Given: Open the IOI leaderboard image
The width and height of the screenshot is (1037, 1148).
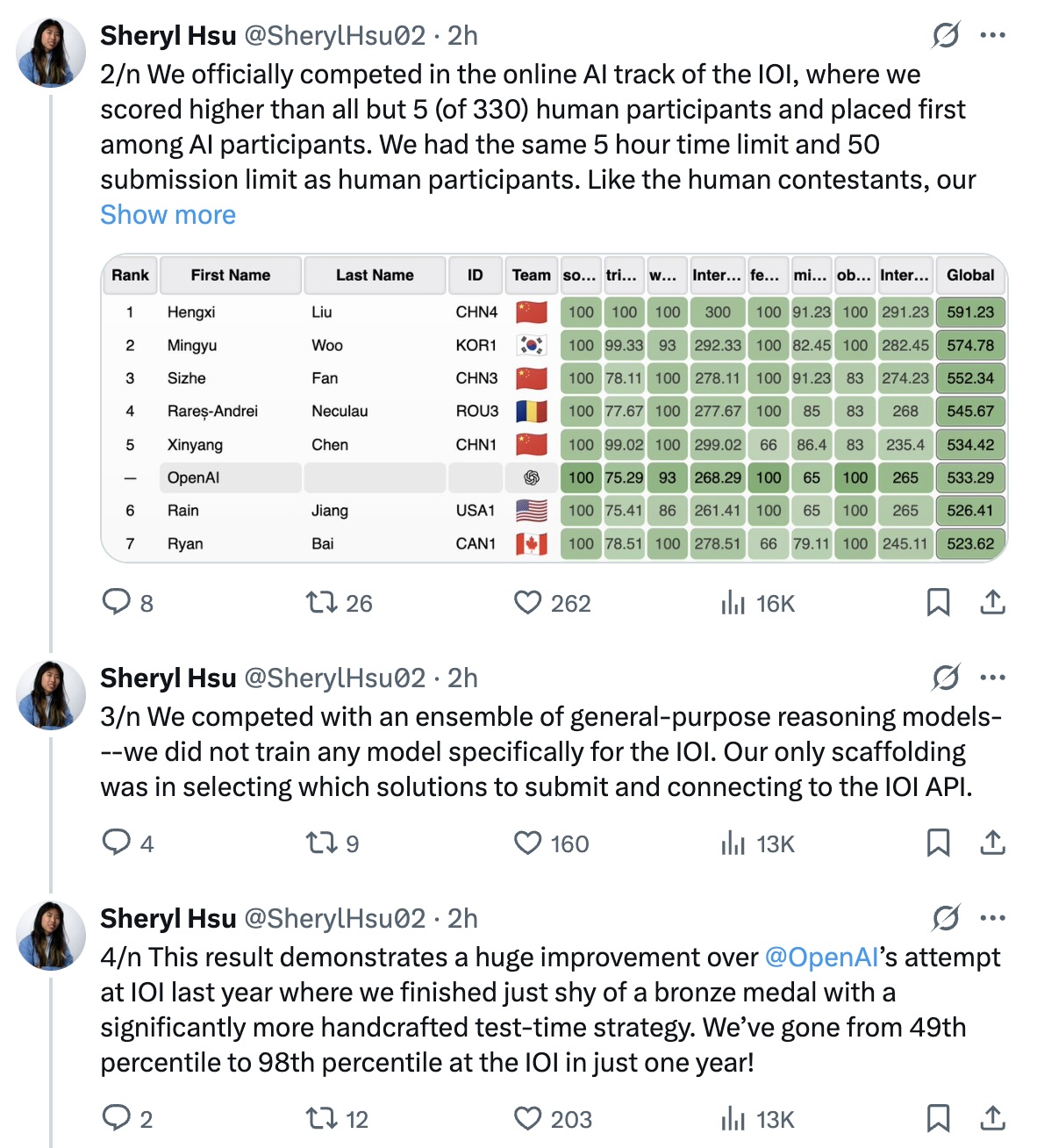Looking at the screenshot, I should [x=554, y=409].
